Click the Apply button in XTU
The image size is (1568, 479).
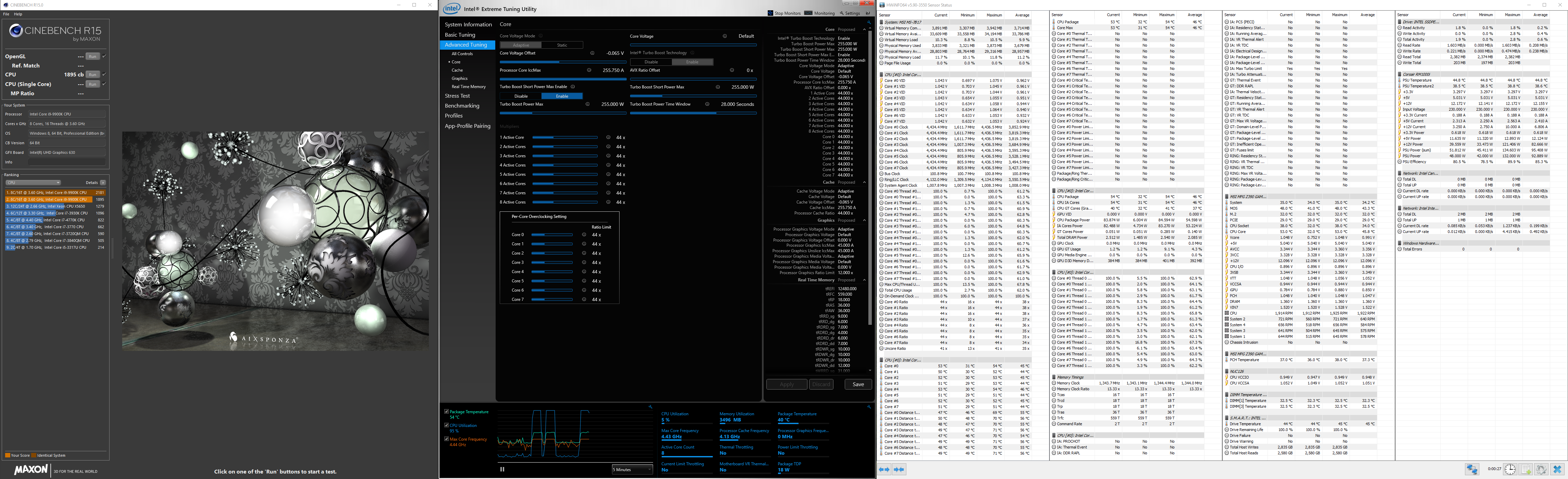coord(787,384)
